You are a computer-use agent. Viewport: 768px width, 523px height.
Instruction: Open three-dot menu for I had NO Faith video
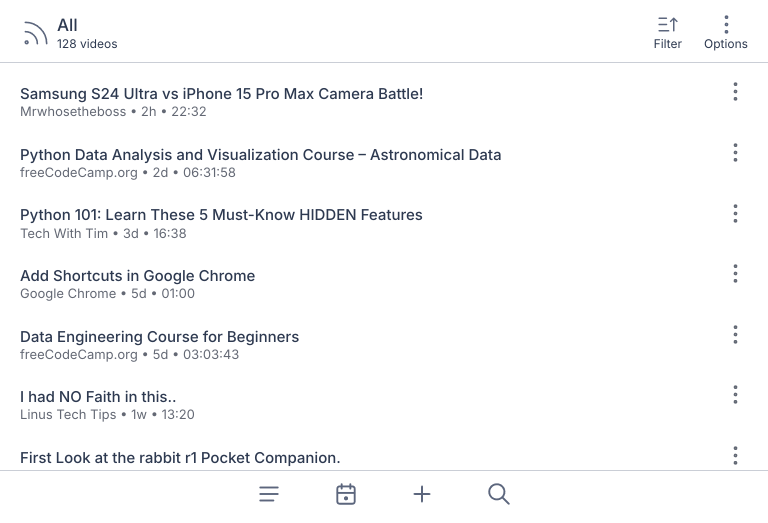735,396
